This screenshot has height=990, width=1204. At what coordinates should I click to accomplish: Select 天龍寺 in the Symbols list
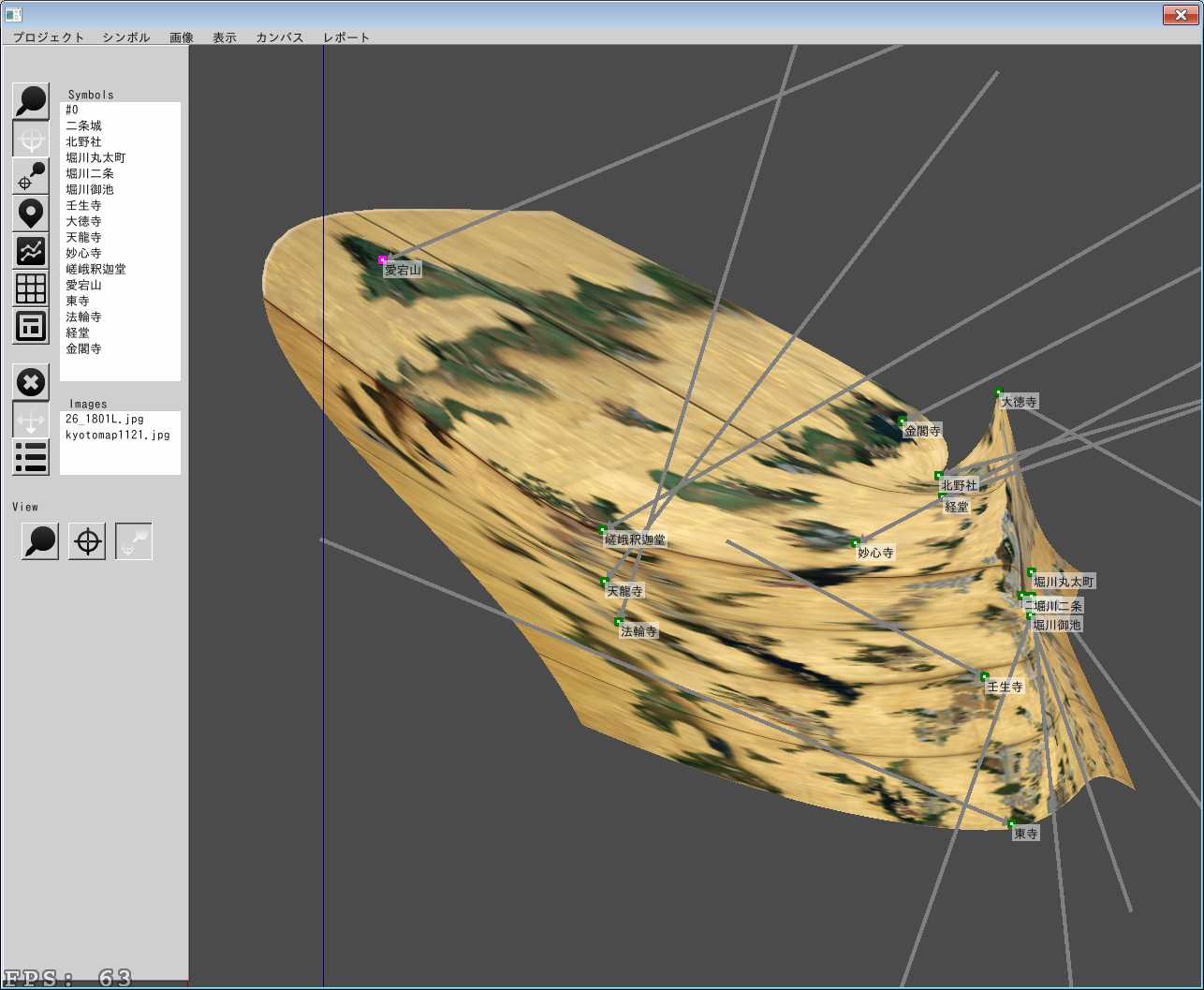(x=120, y=237)
